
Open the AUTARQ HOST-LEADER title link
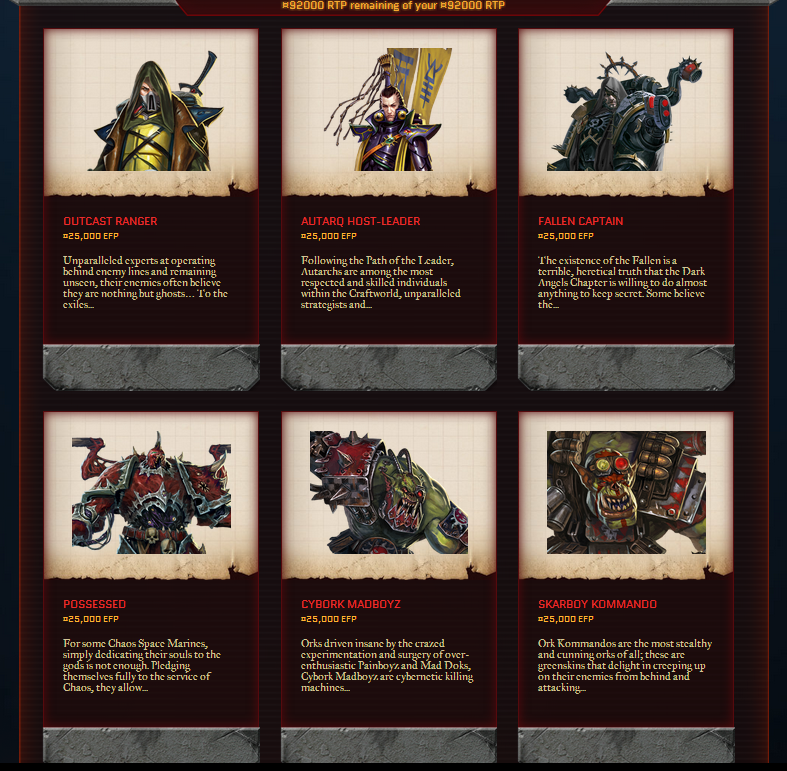(360, 221)
